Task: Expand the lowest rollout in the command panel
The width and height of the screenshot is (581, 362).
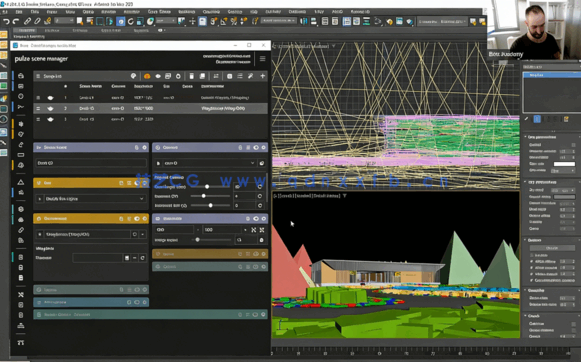Action: (525, 316)
